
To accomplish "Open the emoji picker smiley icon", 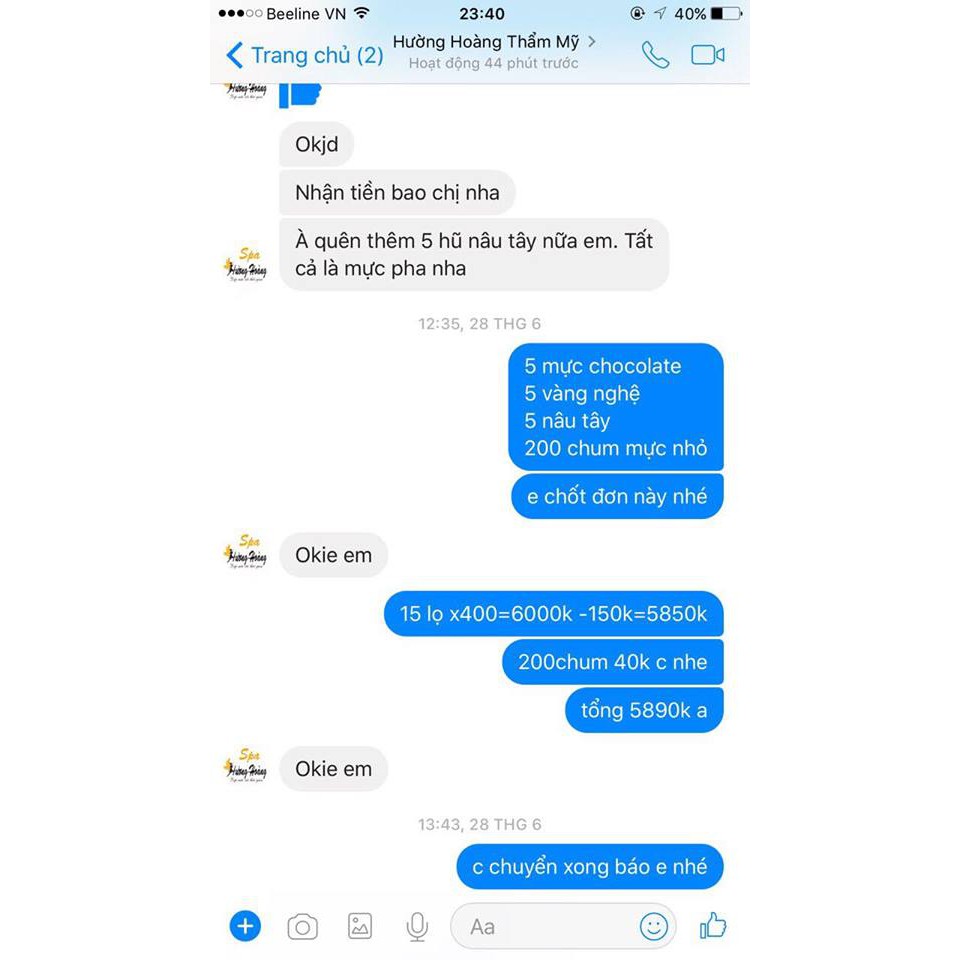I will [653, 926].
